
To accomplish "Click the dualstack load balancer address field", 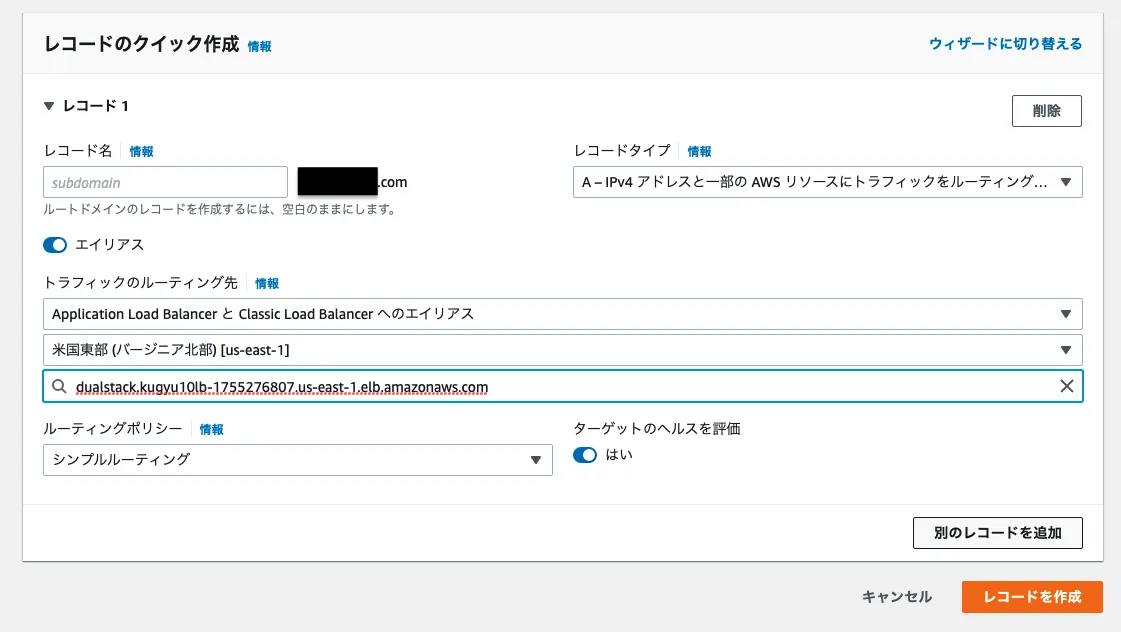I will (563, 387).
